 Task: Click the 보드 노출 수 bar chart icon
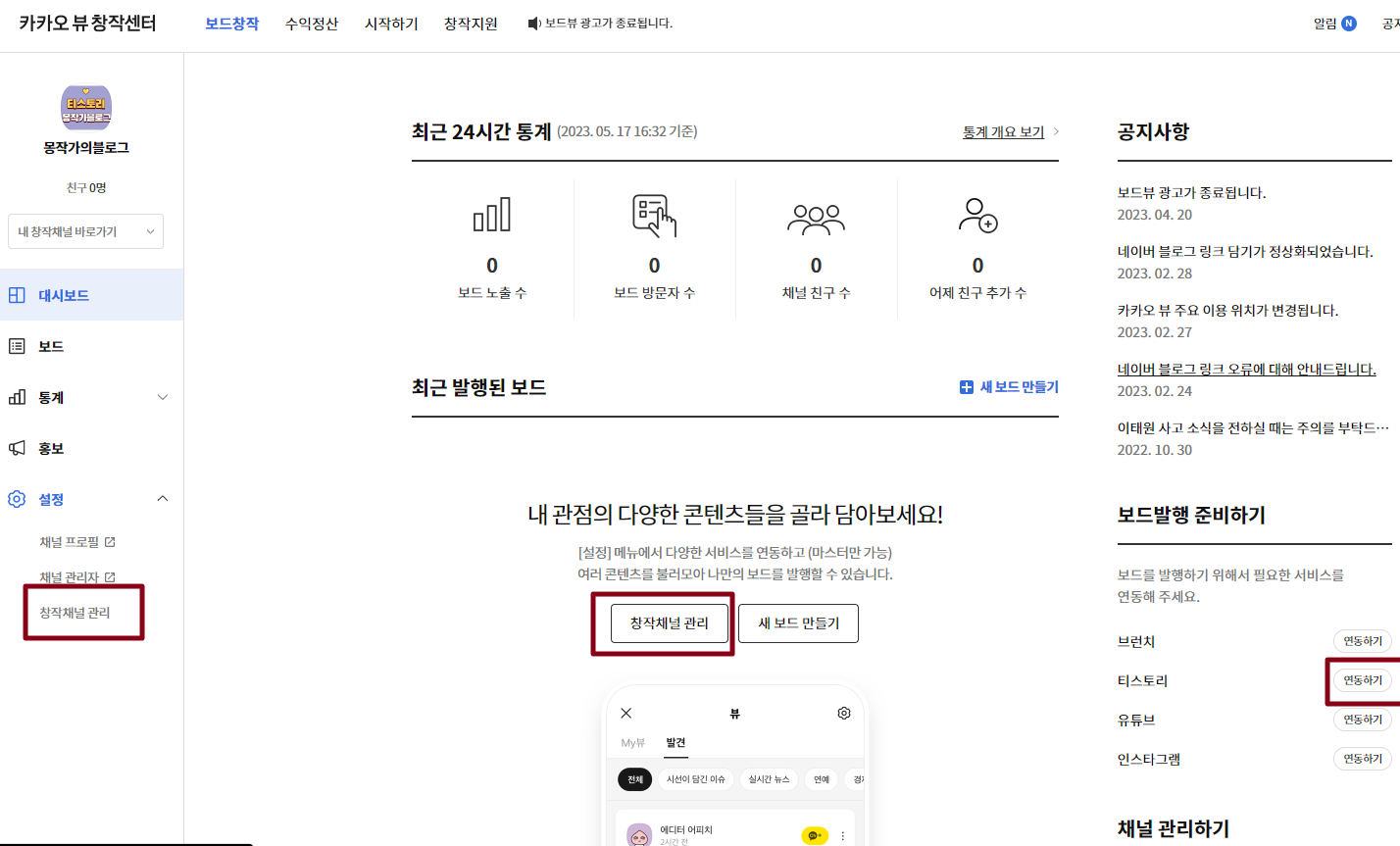(x=492, y=215)
